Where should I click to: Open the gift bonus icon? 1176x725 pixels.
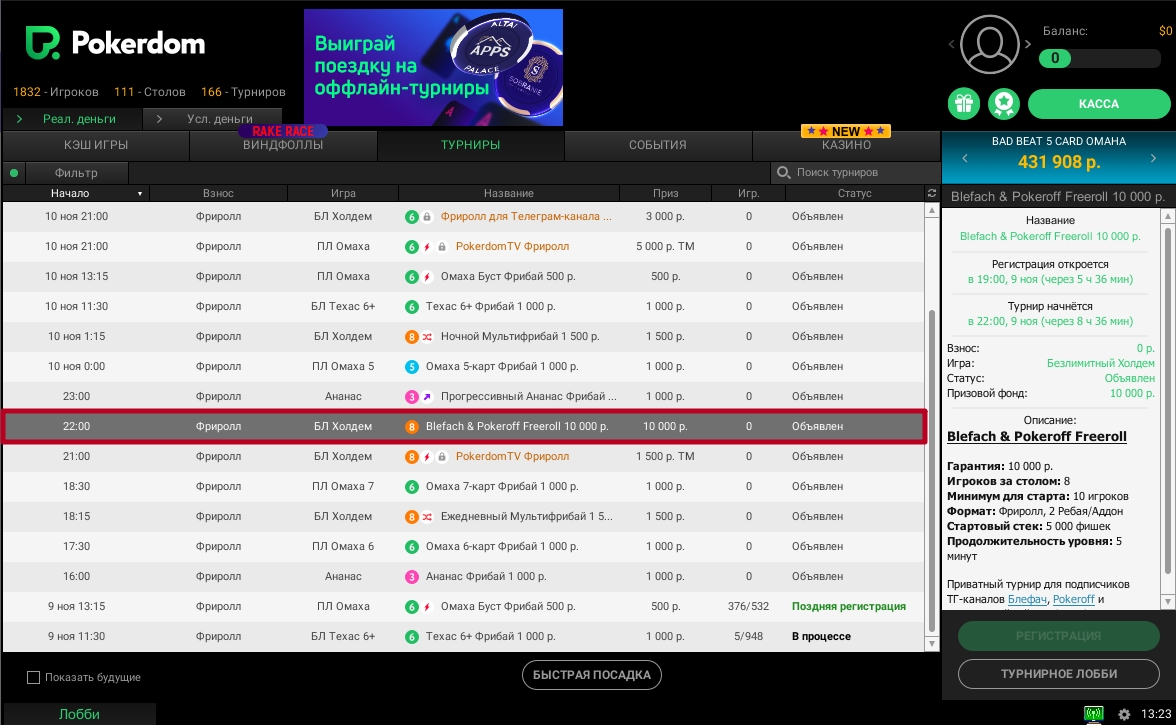[964, 104]
